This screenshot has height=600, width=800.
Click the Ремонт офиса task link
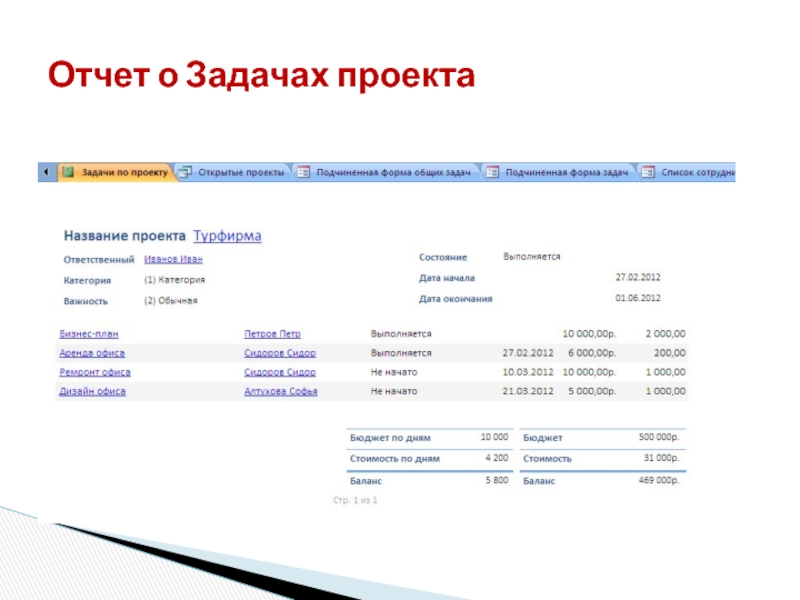coord(94,372)
